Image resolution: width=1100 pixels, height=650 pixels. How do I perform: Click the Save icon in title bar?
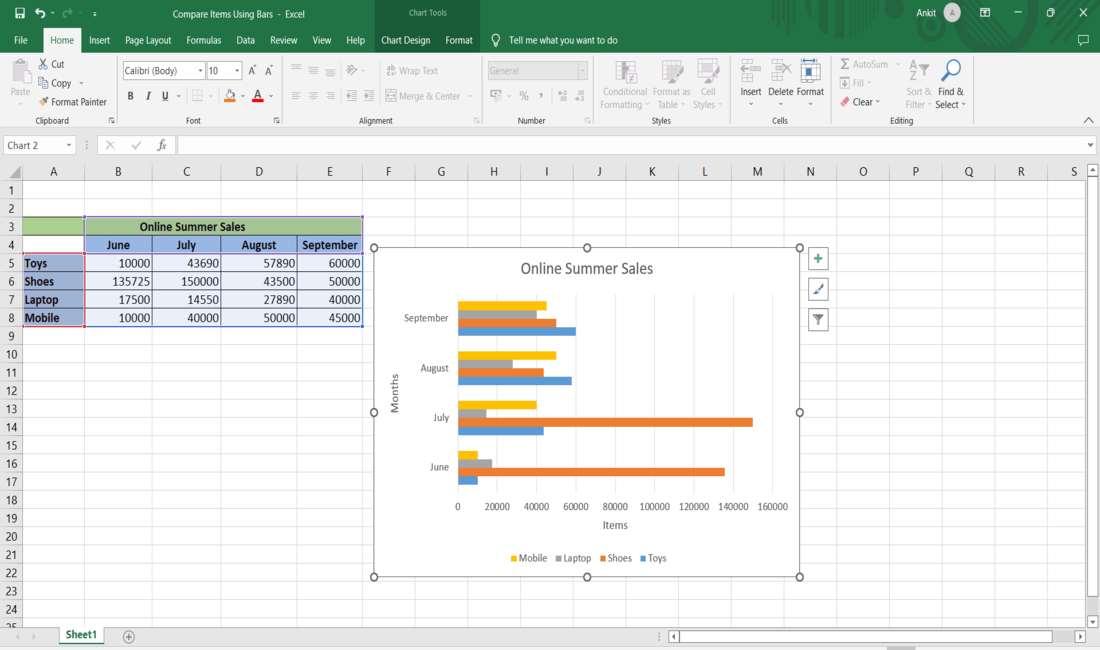(x=19, y=13)
